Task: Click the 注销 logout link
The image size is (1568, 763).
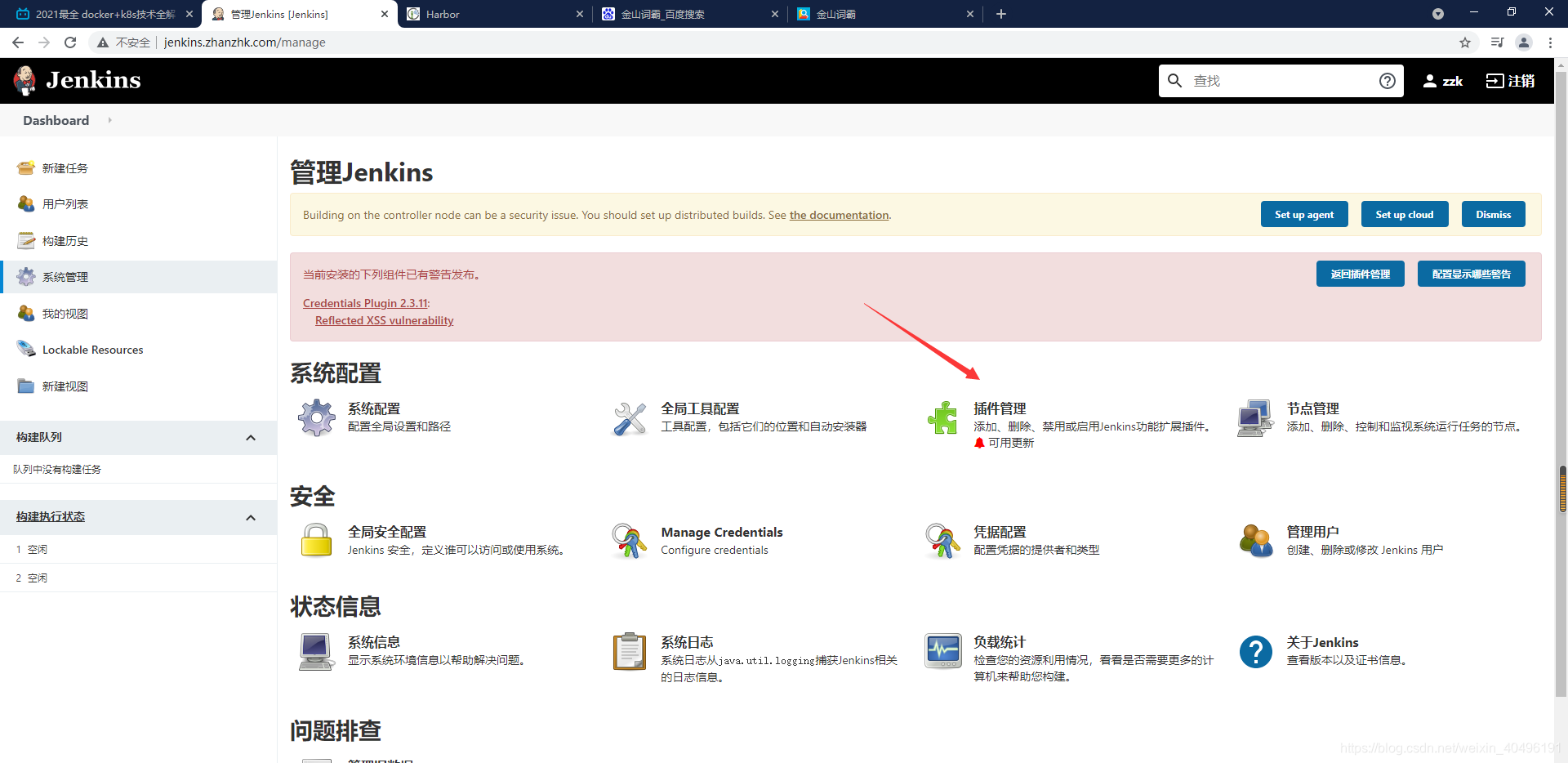Action: [x=1511, y=81]
